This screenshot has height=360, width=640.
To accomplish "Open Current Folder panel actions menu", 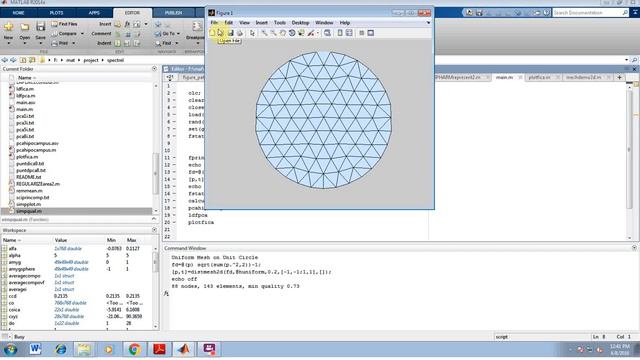I will [x=154, y=69].
